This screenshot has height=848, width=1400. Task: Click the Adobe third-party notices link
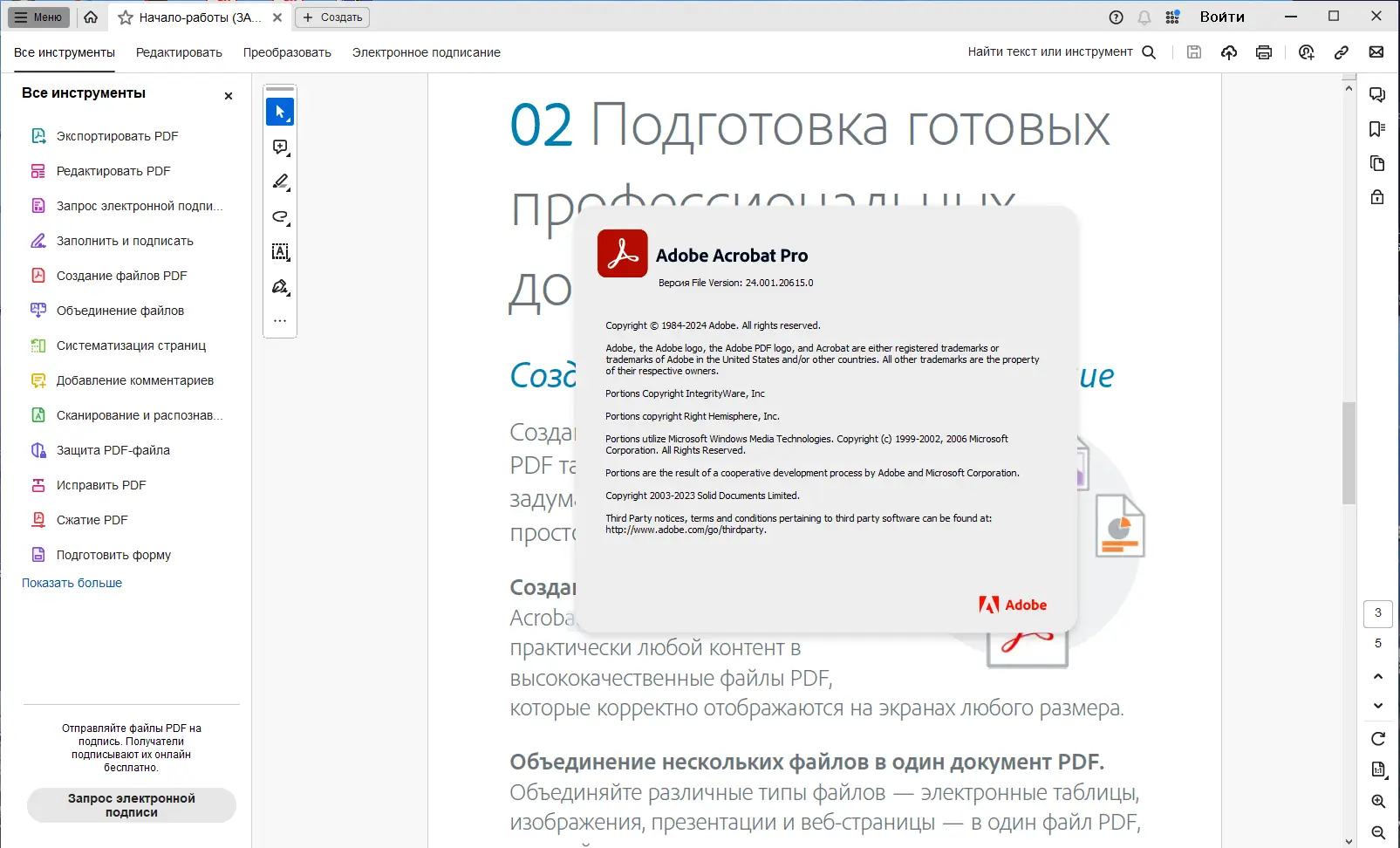point(686,529)
